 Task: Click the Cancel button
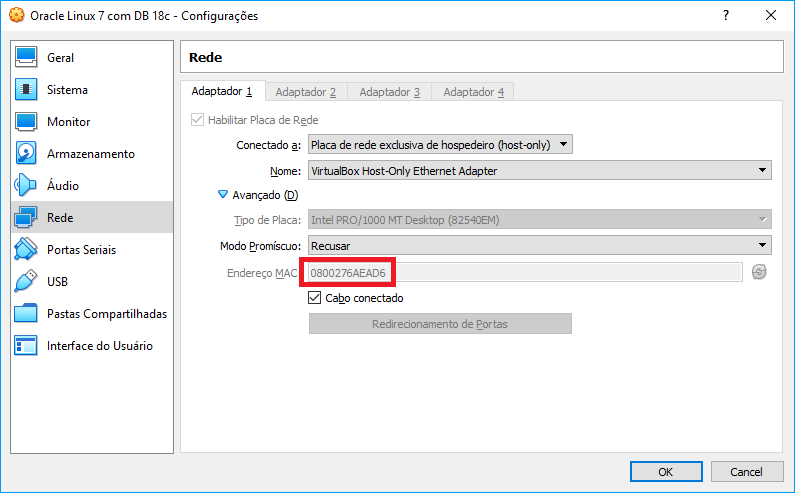coord(746,472)
